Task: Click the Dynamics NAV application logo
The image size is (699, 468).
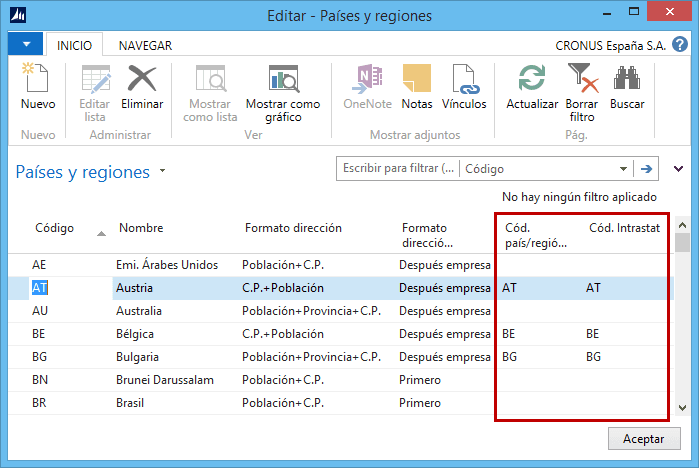Action: tap(18, 15)
